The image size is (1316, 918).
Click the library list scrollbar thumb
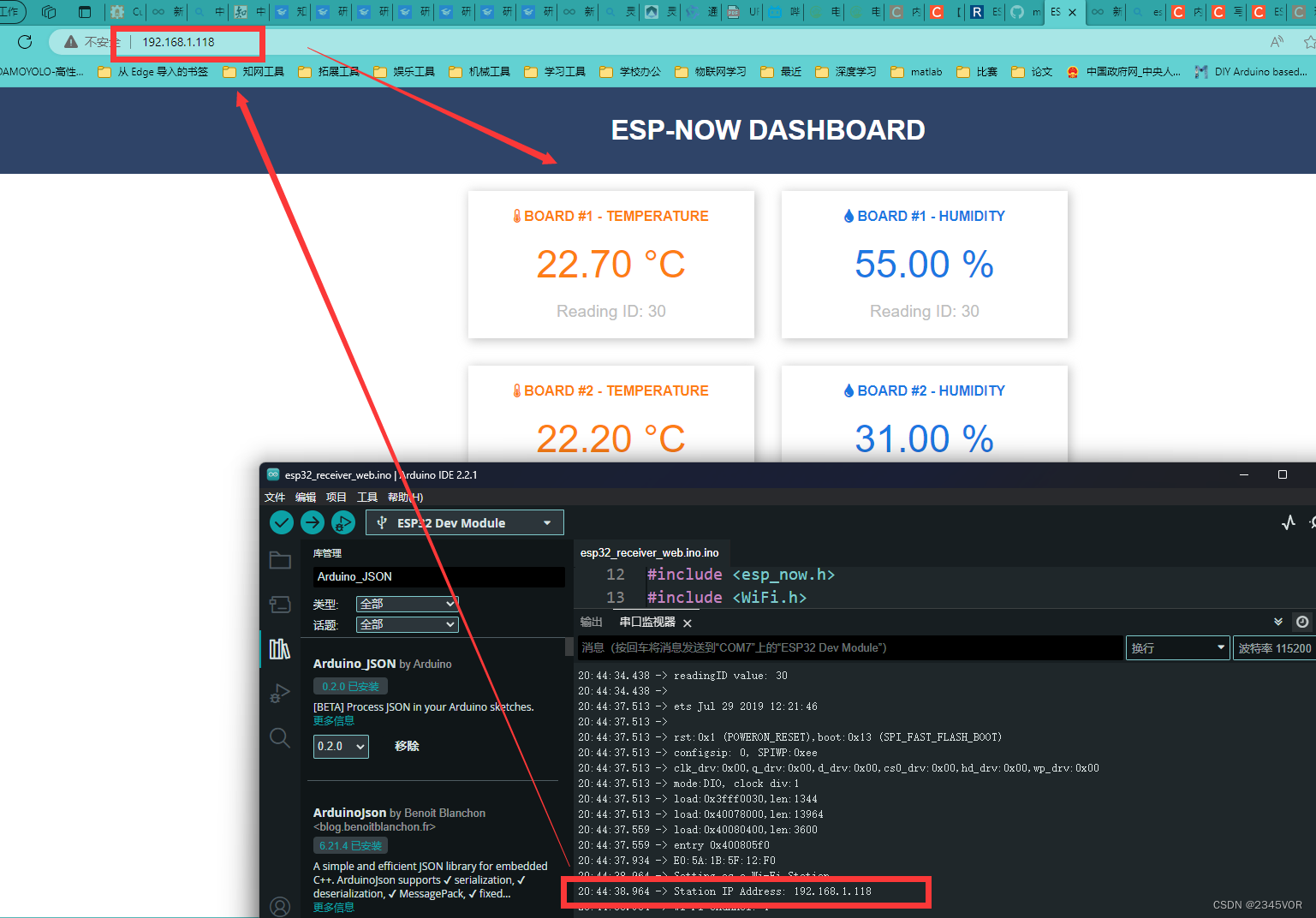tap(569, 647)
